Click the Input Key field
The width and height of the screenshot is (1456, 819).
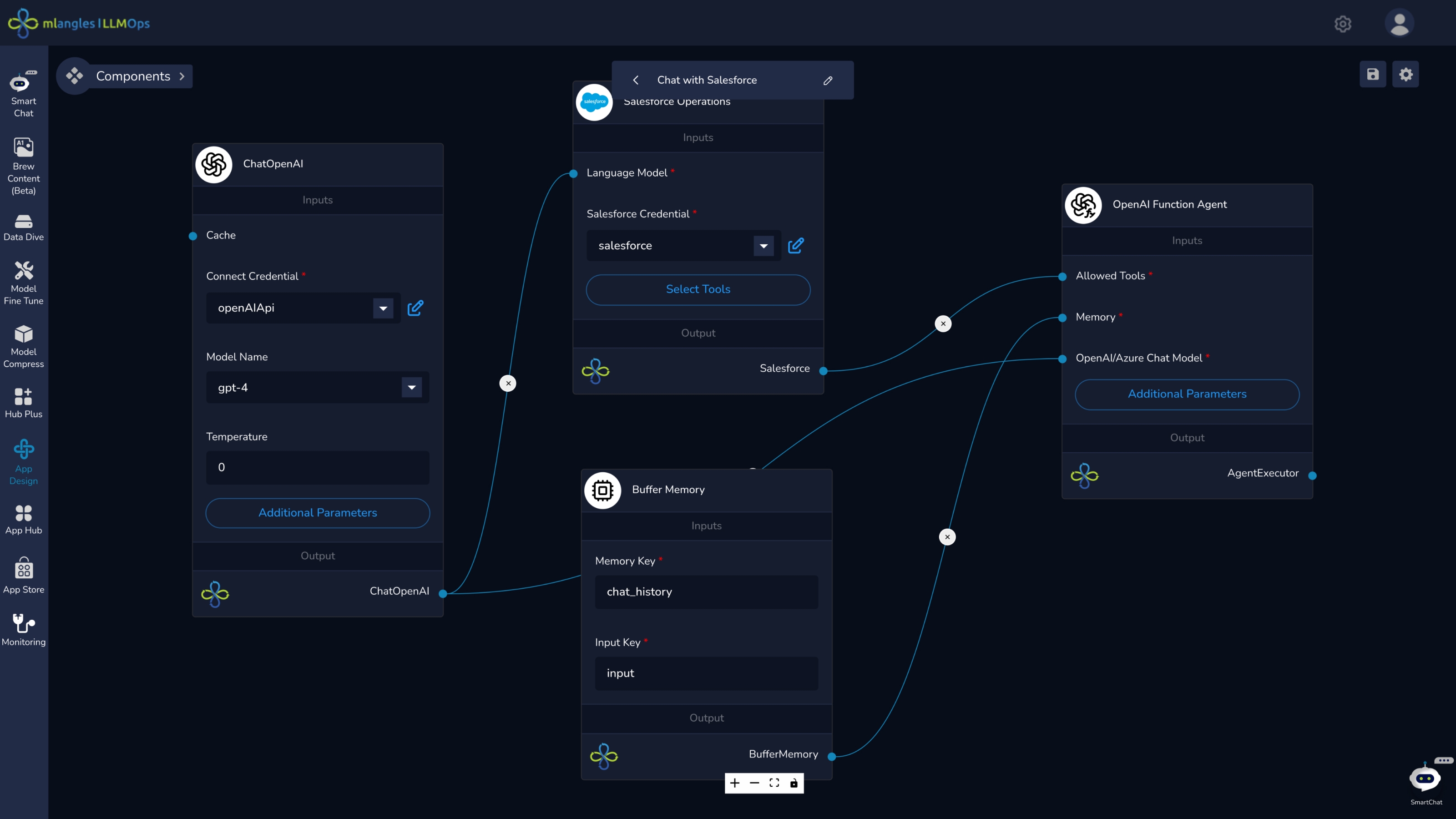pos(706,673)
